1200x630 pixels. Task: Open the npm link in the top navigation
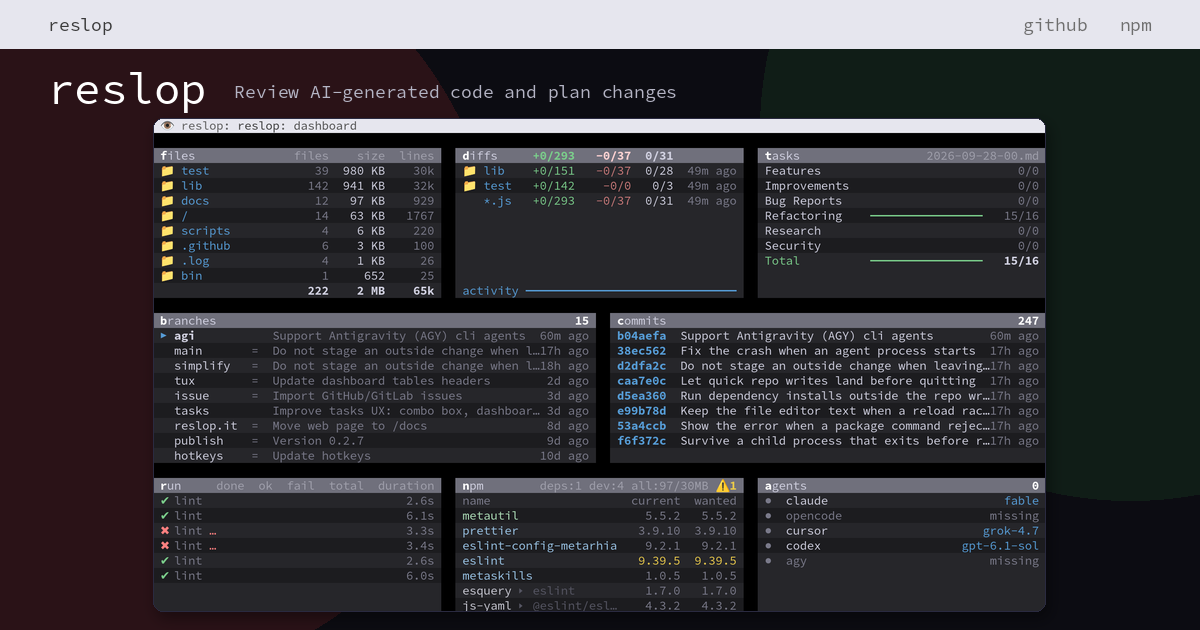click(1136, 25)
